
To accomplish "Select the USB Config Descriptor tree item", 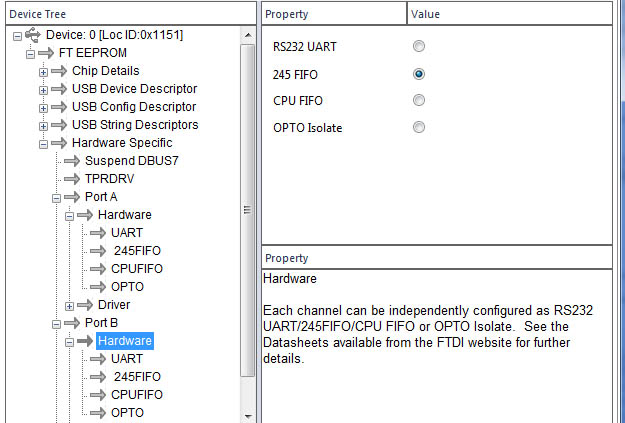I will pyautogui.click(x=134, y=107).
